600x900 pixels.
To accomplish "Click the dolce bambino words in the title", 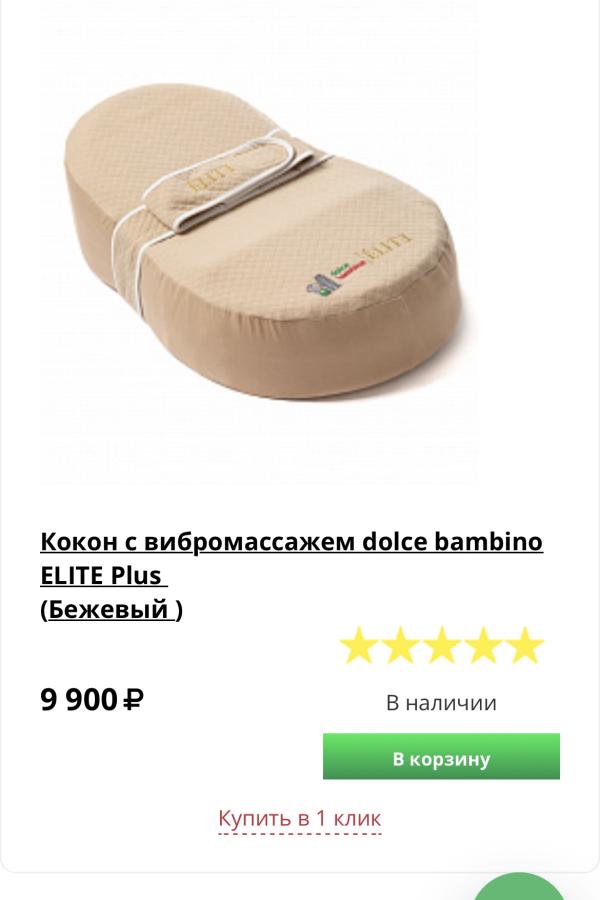I will 452,541.
